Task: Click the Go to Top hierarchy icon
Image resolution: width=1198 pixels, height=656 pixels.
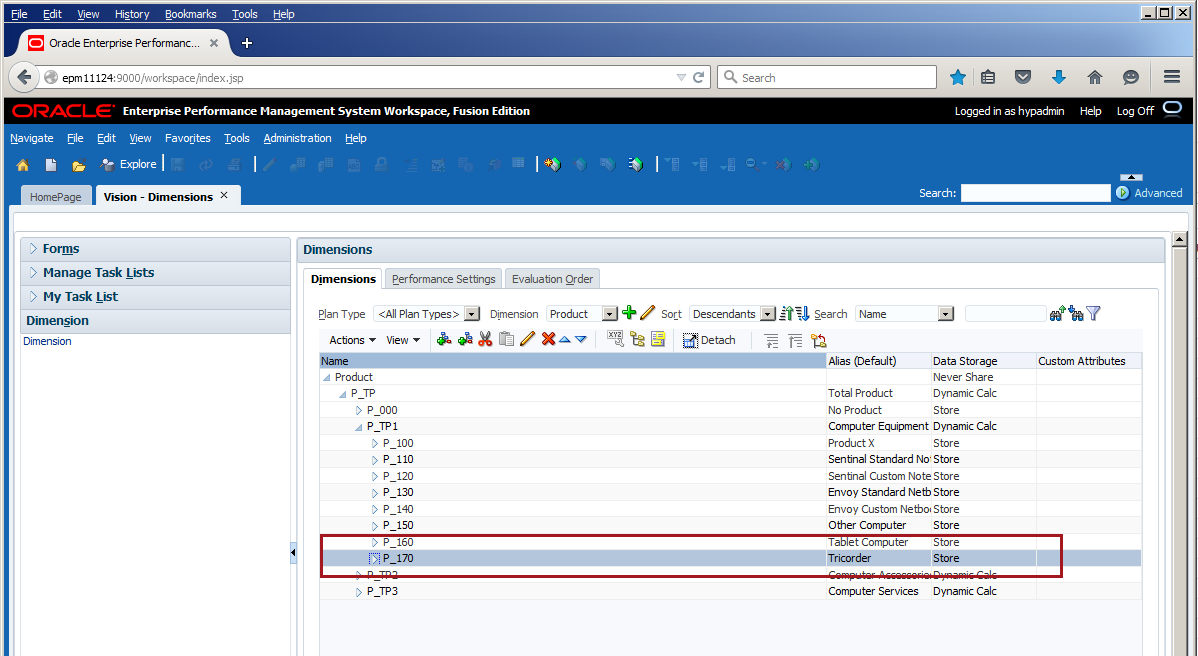Action: pyautogui.click(x=819, y=341)
